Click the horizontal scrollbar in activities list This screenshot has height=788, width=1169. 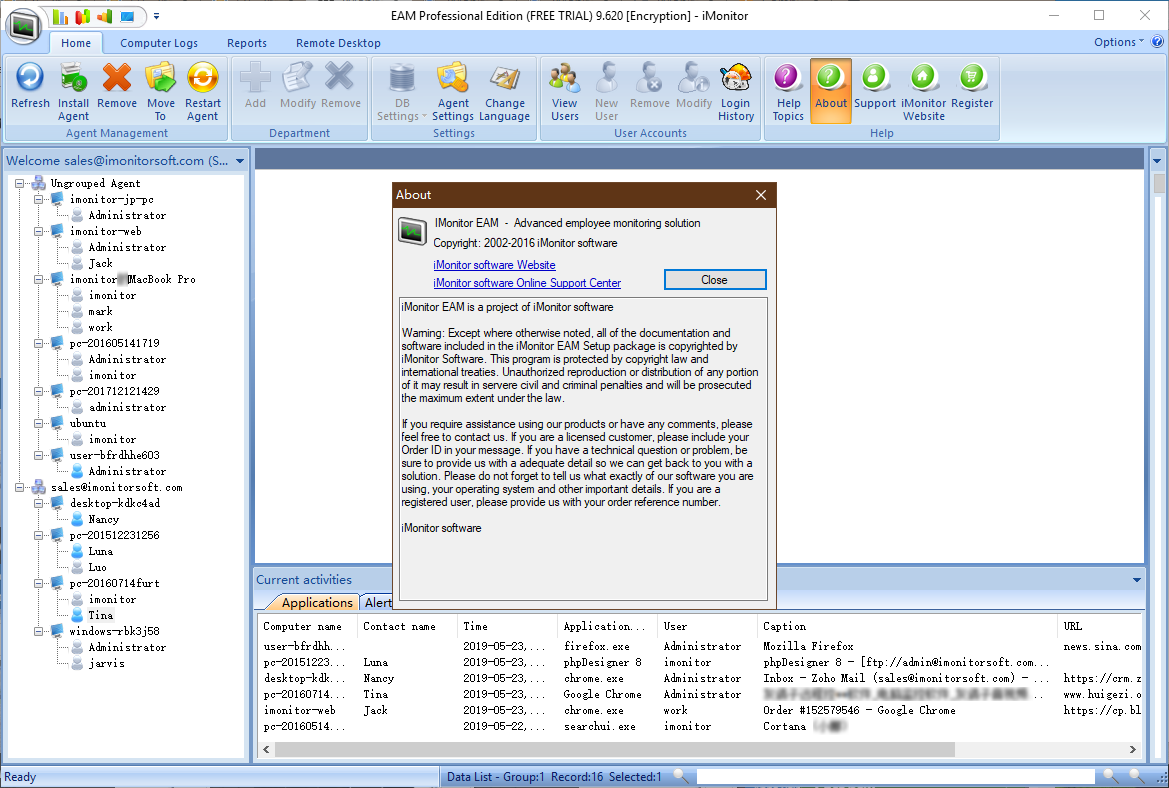point(615,749)
